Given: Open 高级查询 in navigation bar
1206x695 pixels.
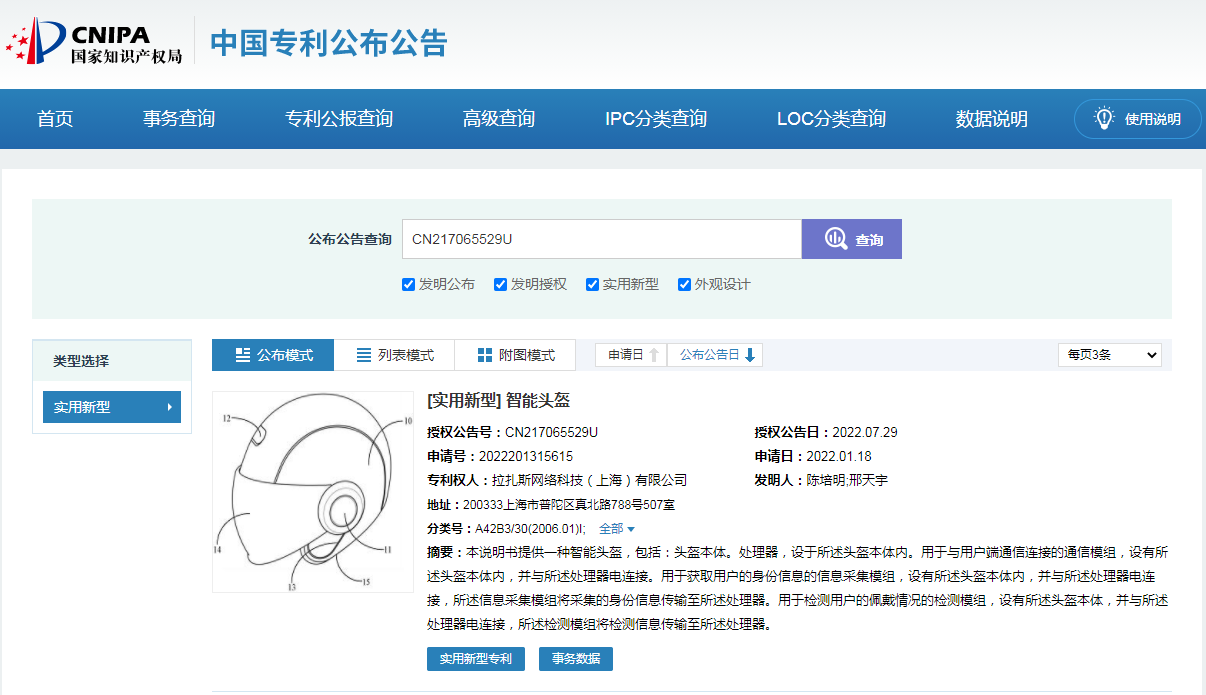Looking at the screenshot, I should pyautogui.click(x=498, y=119).
